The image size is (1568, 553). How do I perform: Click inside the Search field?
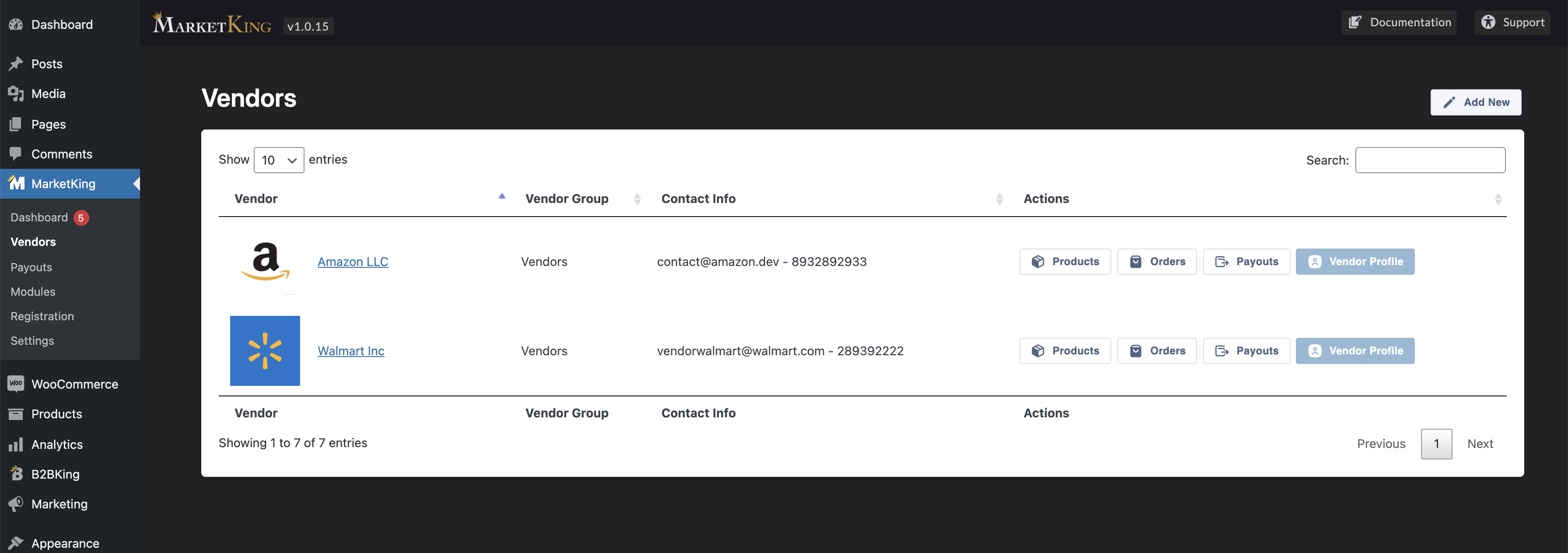pos(1431,160)
